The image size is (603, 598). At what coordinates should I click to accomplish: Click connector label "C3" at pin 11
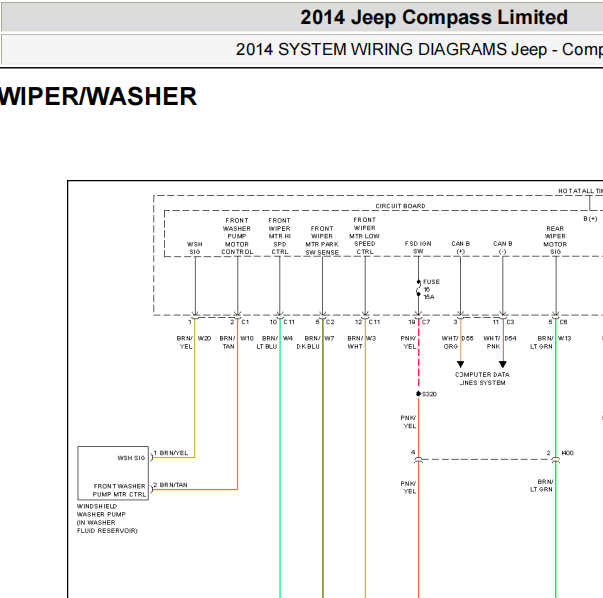[510, 322]
